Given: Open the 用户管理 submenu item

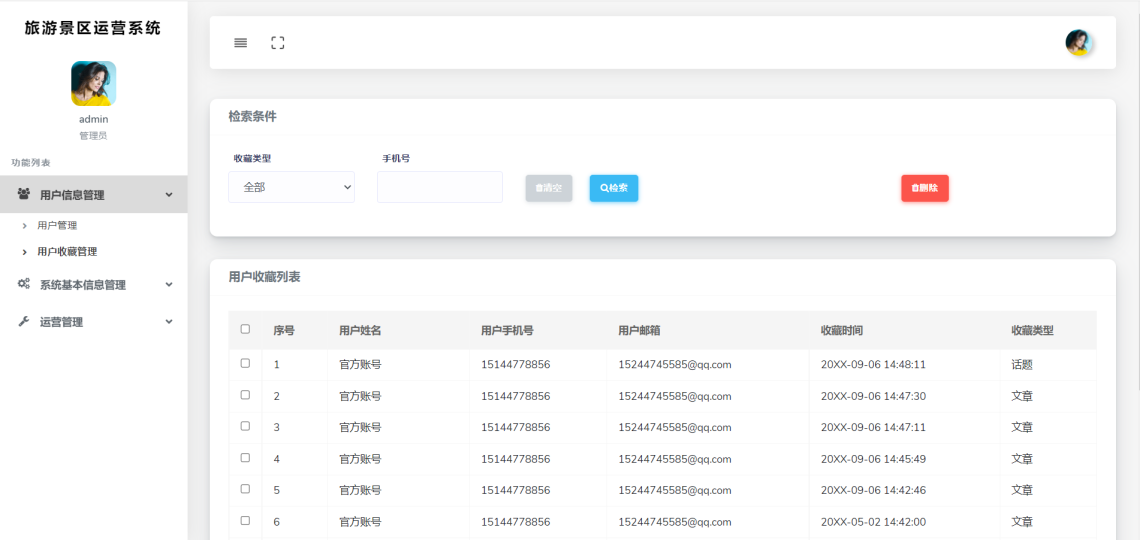Looking at the screenshot, I should click(57, 225).
